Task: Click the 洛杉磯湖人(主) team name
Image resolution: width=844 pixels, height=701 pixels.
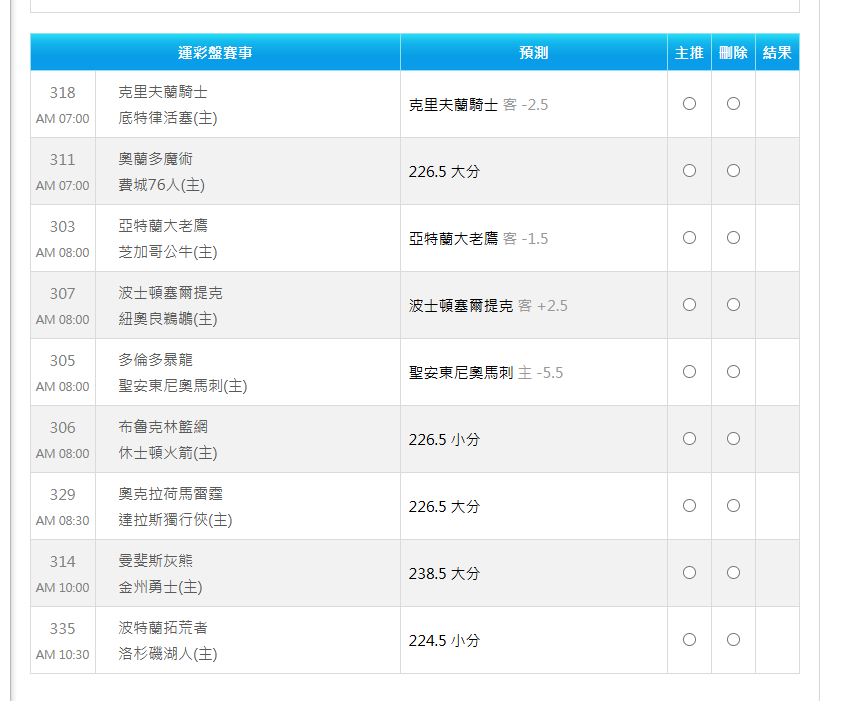Action: click(167, 654)
